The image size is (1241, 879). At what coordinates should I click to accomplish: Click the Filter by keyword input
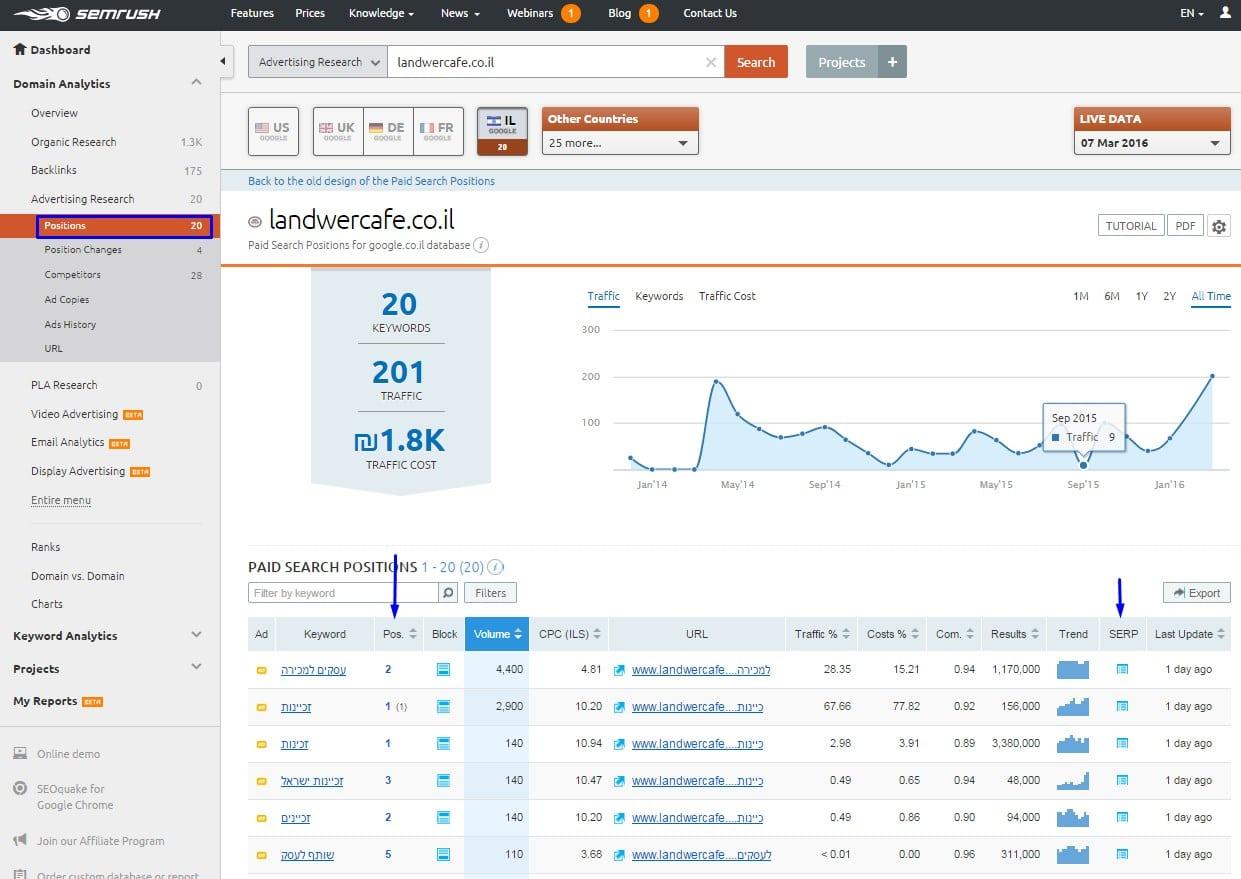[x=343, y=593]
